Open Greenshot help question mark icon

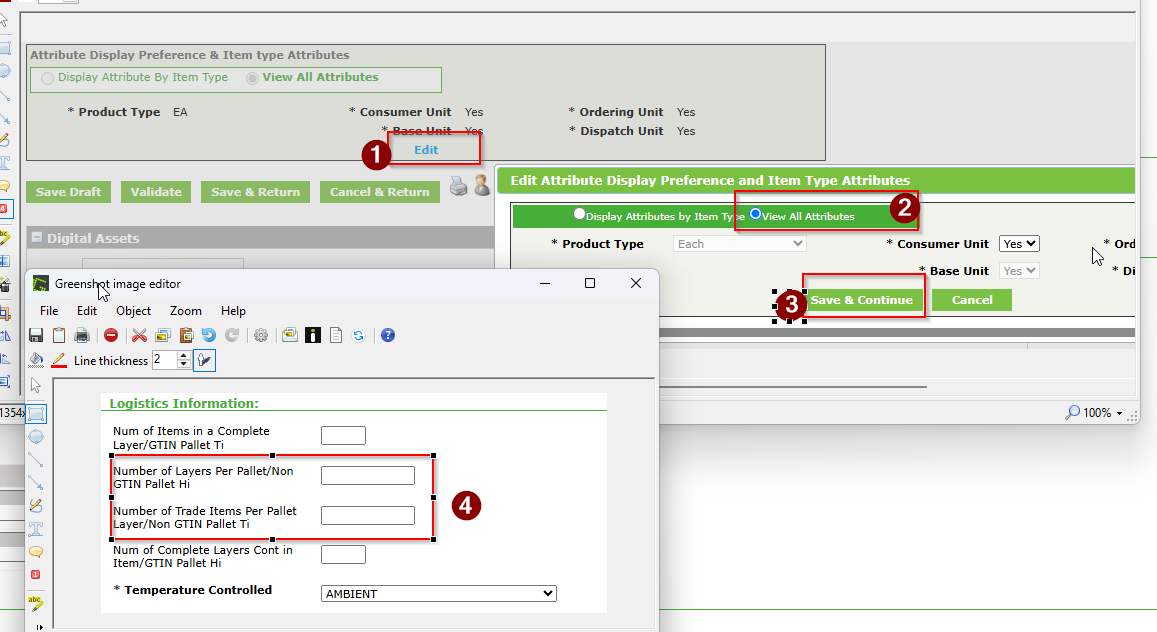387,336
